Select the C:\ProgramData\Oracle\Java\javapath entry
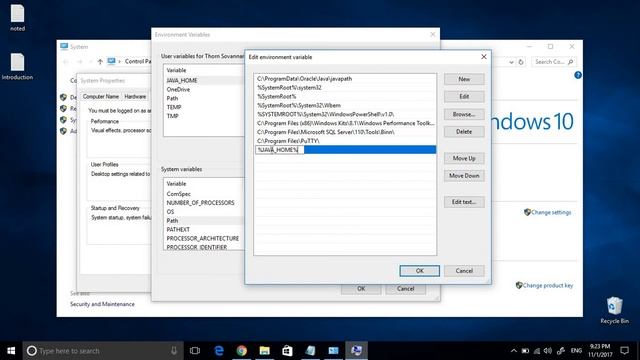 click(345, 79)
